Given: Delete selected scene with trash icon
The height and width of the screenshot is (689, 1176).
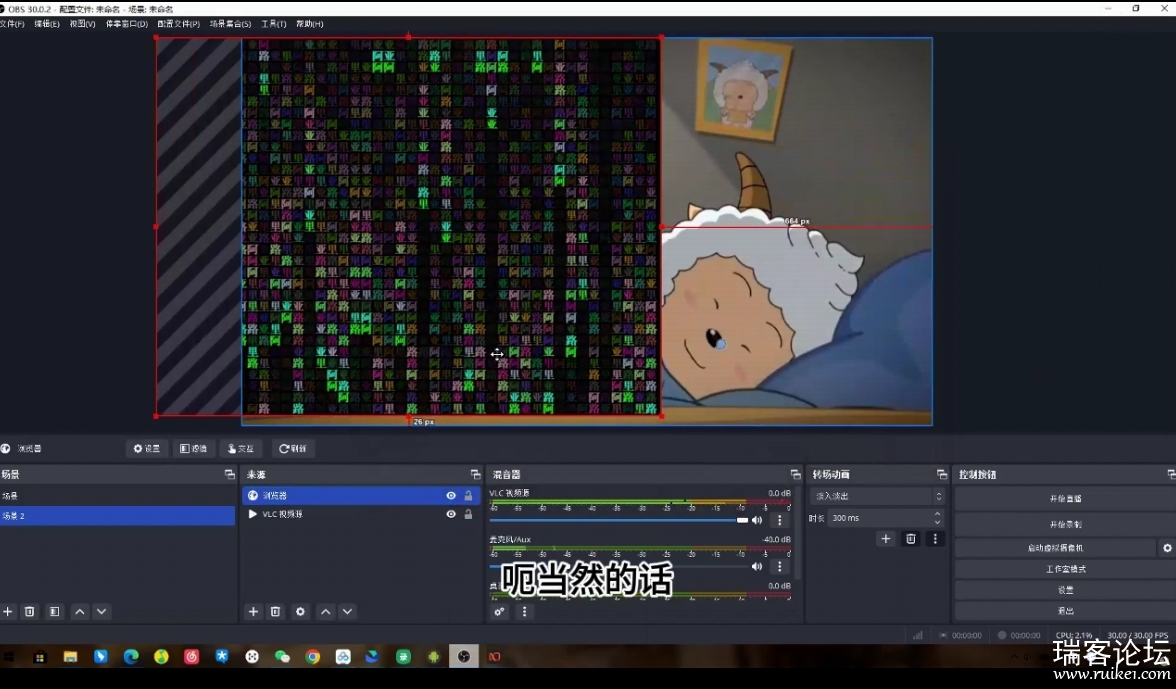Looking at the screenshot, I should click(x=30, y=612).
